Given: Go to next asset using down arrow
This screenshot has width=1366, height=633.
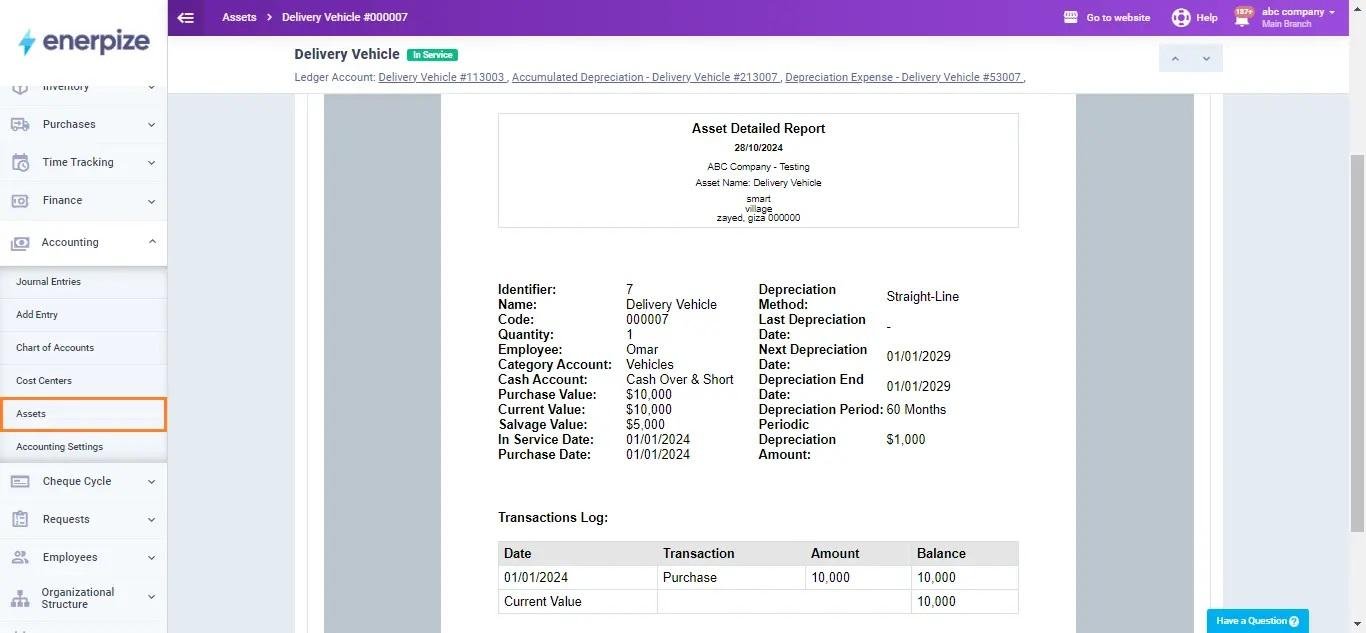Looking at the screenshot, I should pyautogui.click(x=1206, y=59).
